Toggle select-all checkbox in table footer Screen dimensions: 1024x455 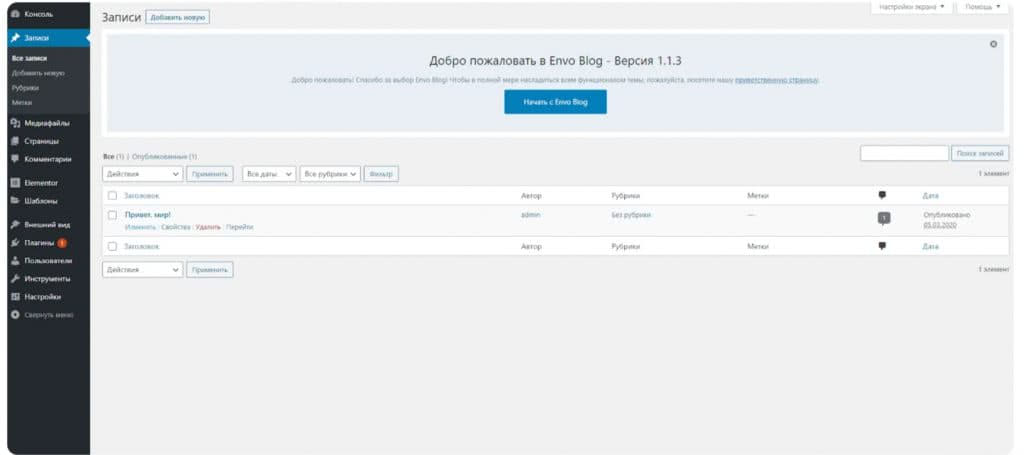point(113,246)
